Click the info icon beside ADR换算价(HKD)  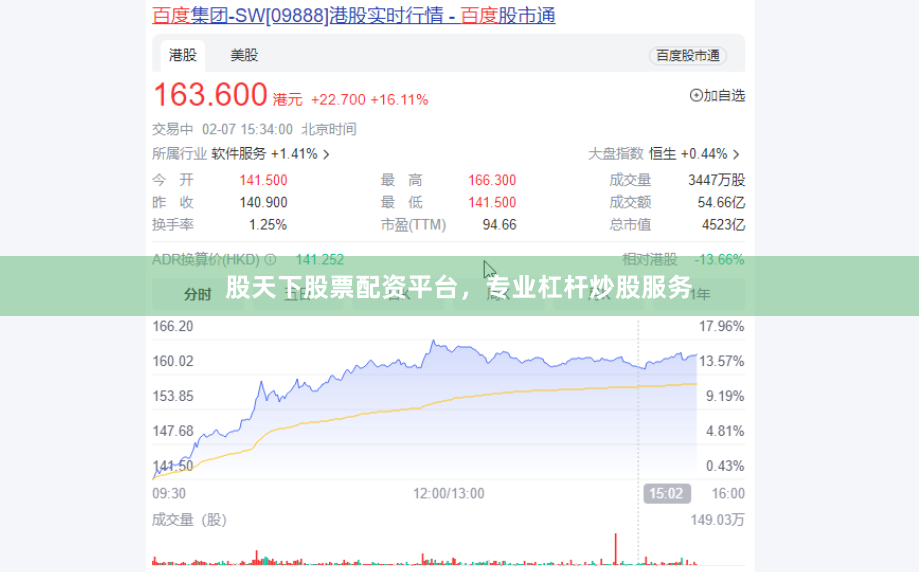point(270,259)
